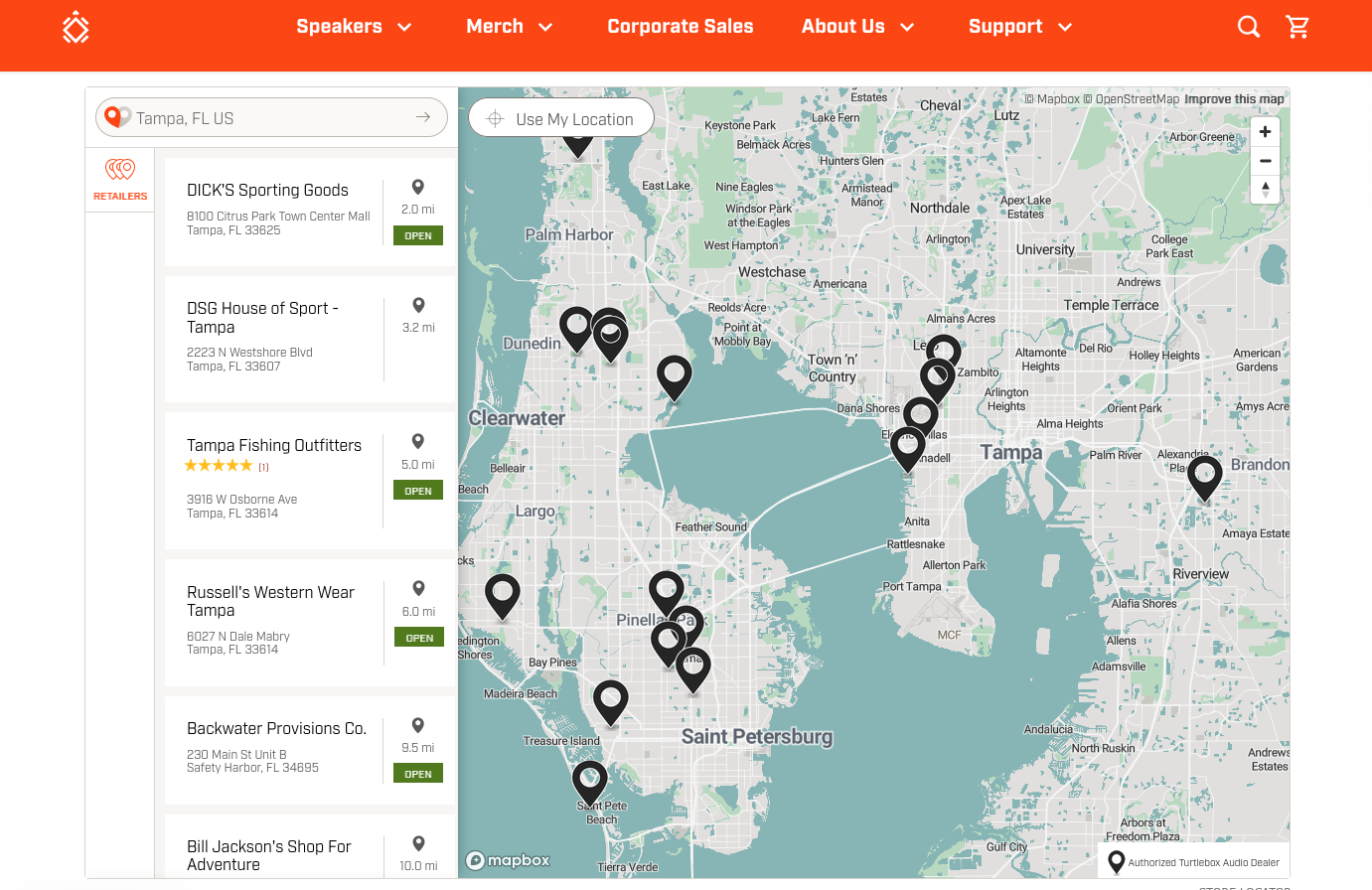The image size is (1372, 890).
Task: Open the DICK'S Sporting Goods store listing
Action: 267,190
